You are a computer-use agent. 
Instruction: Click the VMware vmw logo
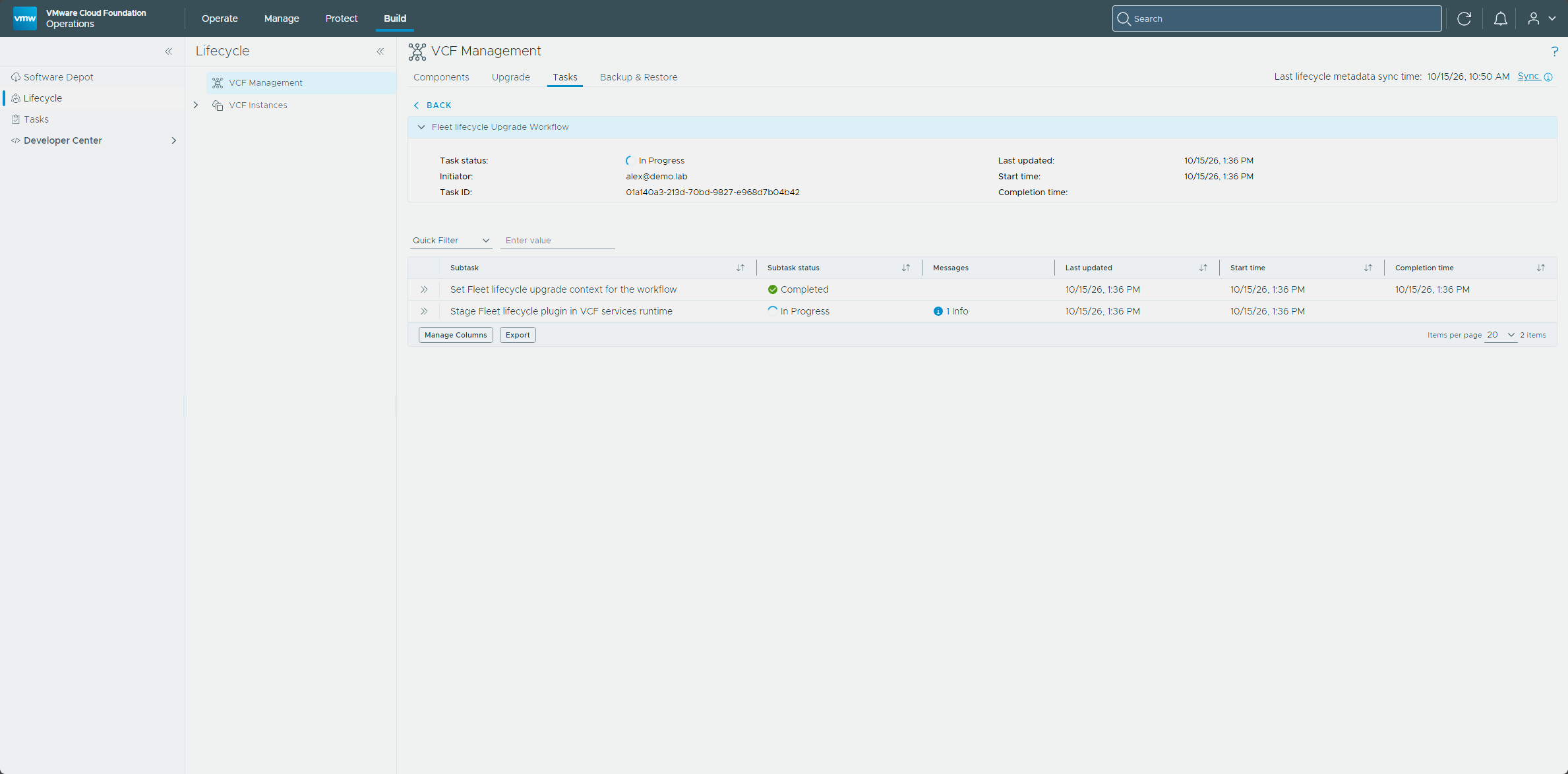pyautogui.click(x=25, y=18)
